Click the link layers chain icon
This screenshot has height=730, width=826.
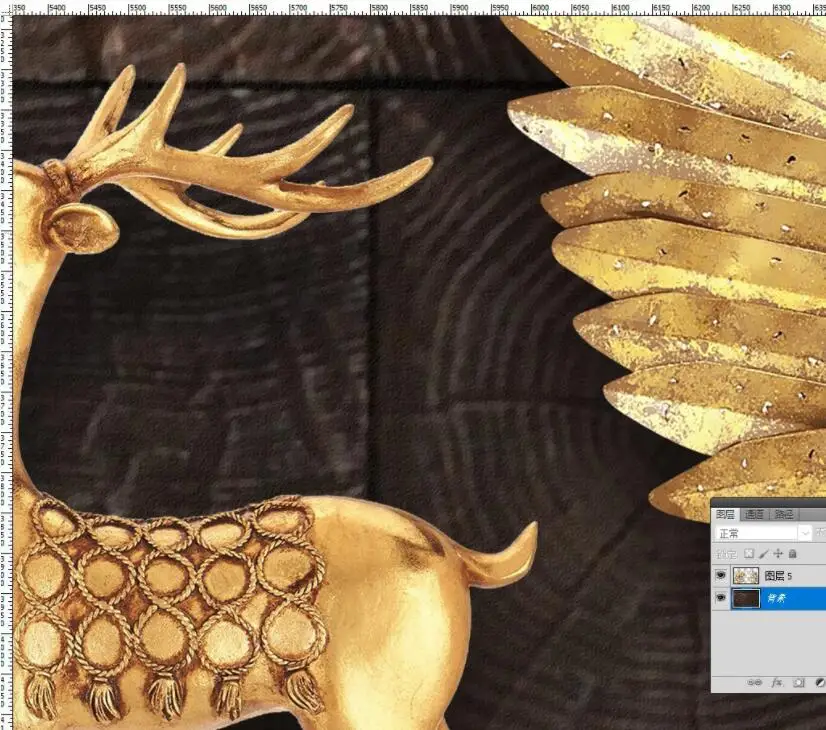[754, 683]
